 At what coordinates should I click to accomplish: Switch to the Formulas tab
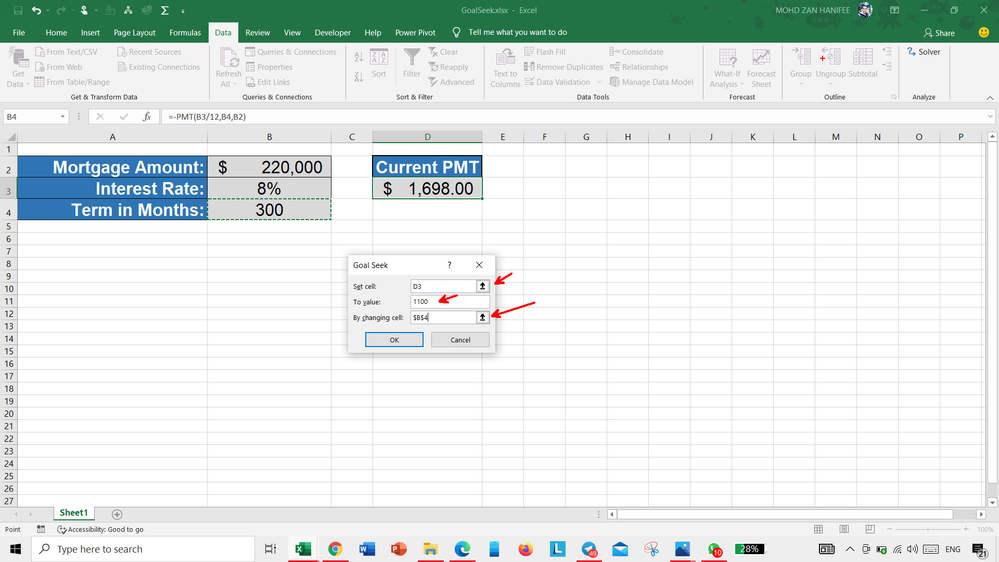pos(185,32)
